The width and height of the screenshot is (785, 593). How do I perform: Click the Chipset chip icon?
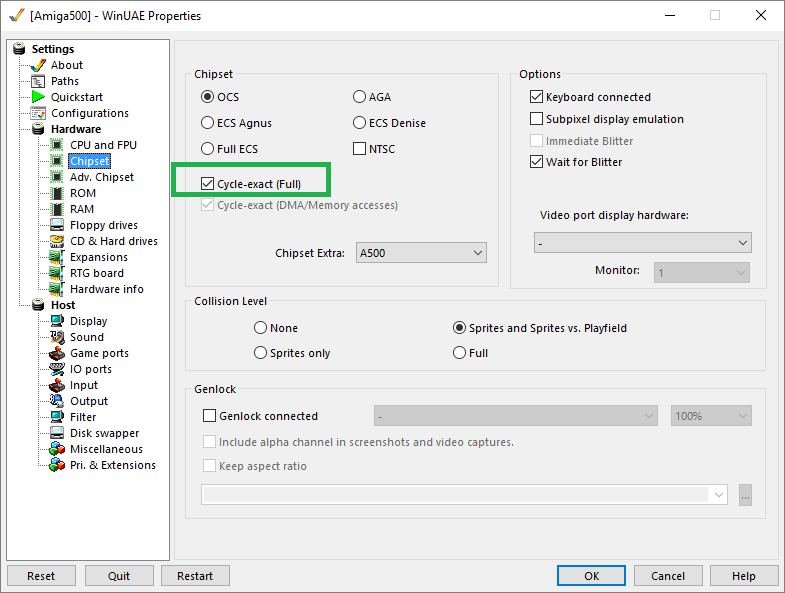pyautogui.click(x=57, y=161)
